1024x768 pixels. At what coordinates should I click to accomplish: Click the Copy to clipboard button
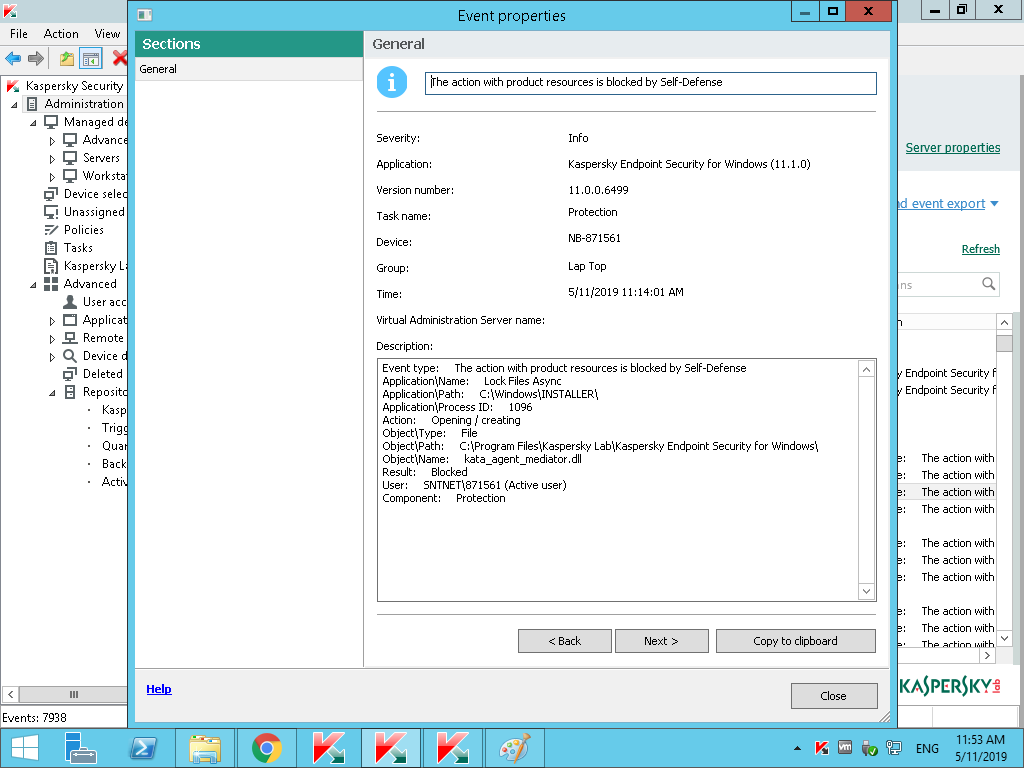(795, 641)
